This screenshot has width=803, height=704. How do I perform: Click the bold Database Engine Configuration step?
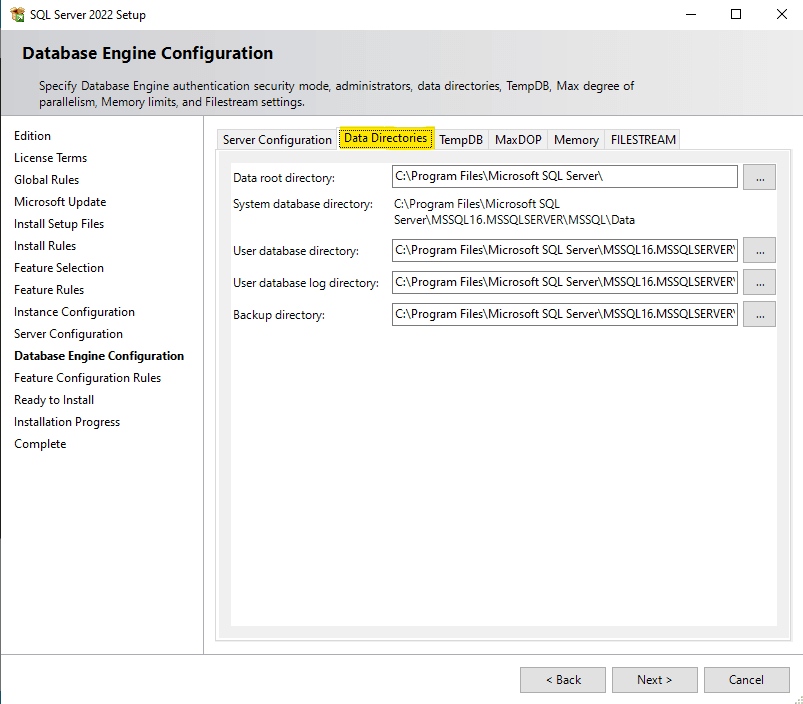[x=99, y=356]
